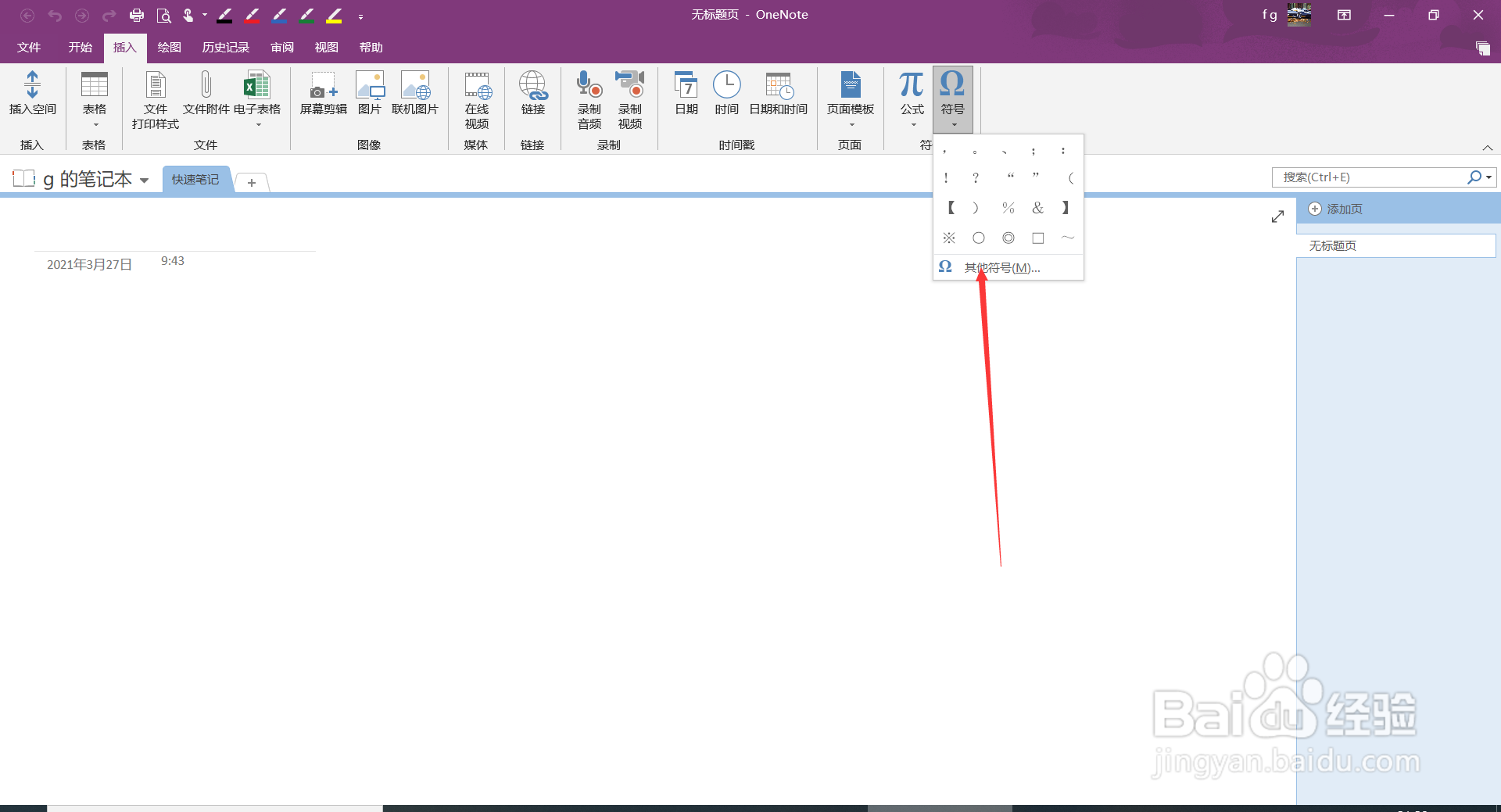
Task: Select the 快速笔记 section tab
Action: pyautogui.click(x=195, y=180)
